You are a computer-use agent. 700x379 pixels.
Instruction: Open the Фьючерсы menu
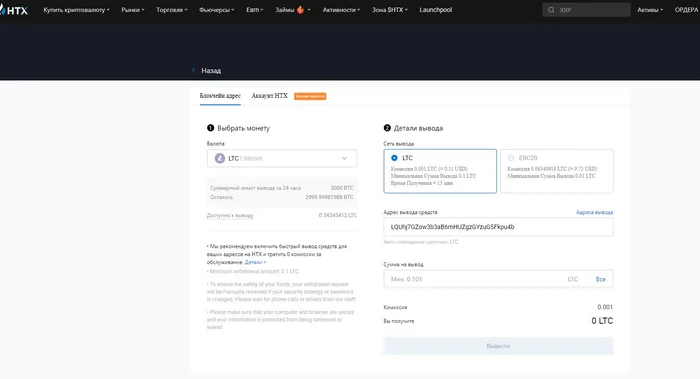click(217, 10)
